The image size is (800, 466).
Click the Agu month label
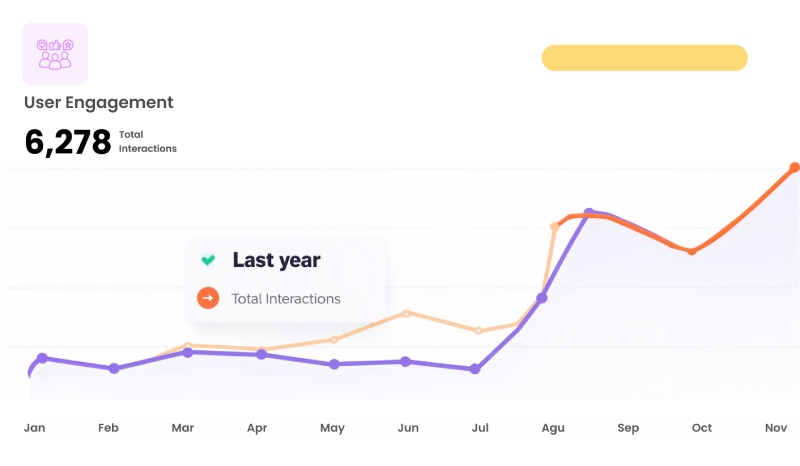pyautogui.click(x=553, y=428)
